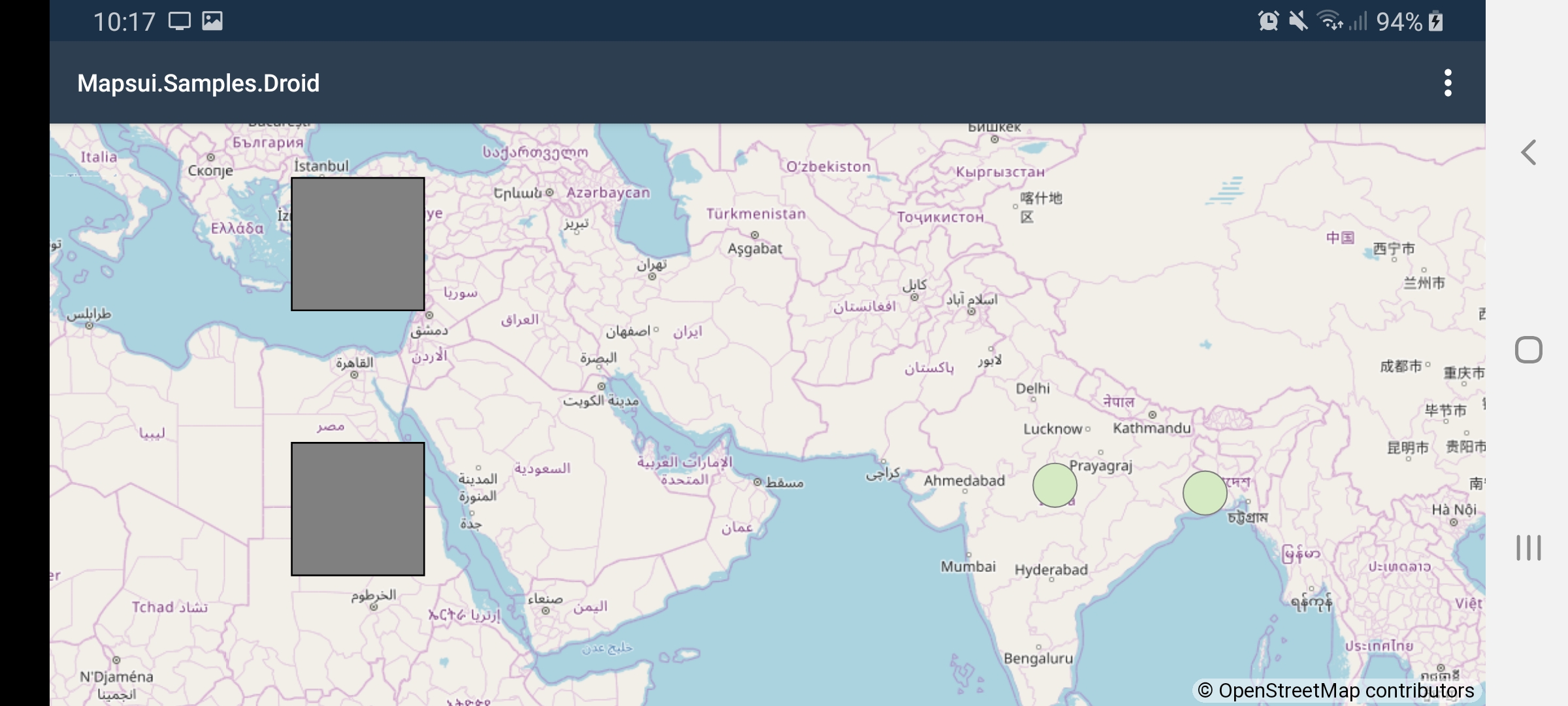Click the 西宁市 city label
The height and width of the screenshot is (706, 1568).
[1394, 248]
